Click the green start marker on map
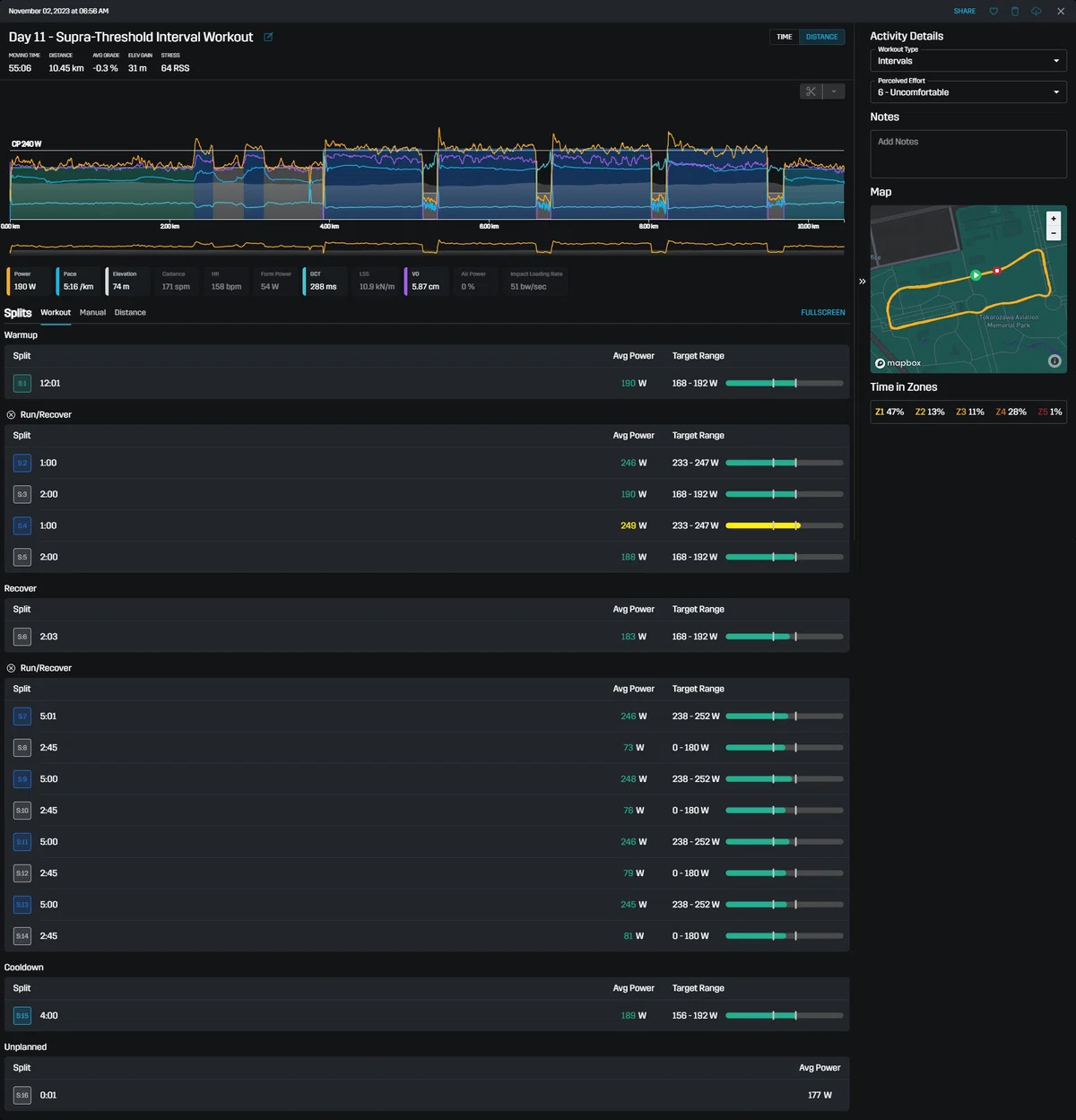The width and height of the screenshot is (1076, 1120). (x=976, y=275)
